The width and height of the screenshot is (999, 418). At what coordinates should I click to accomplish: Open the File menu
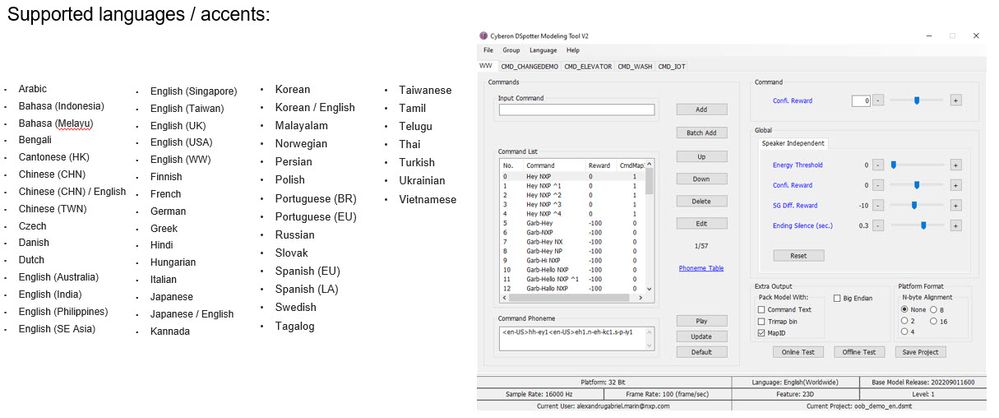pos(488,50)
